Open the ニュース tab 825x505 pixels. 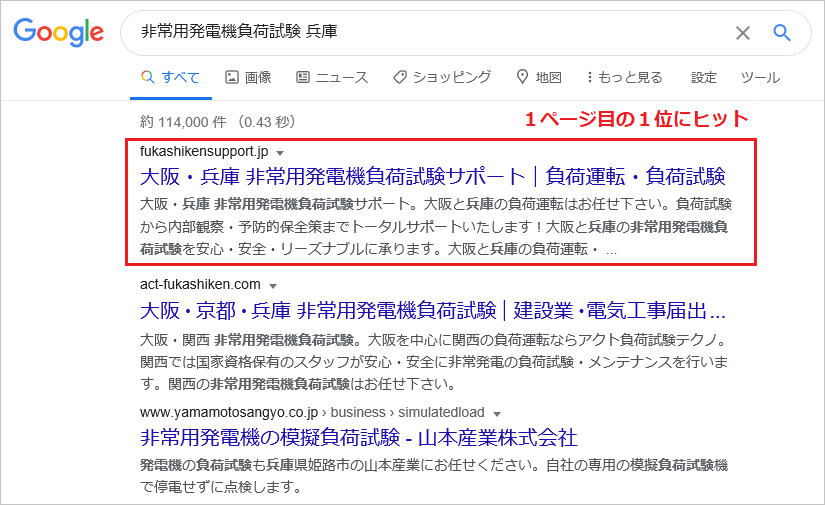point(332,78)
